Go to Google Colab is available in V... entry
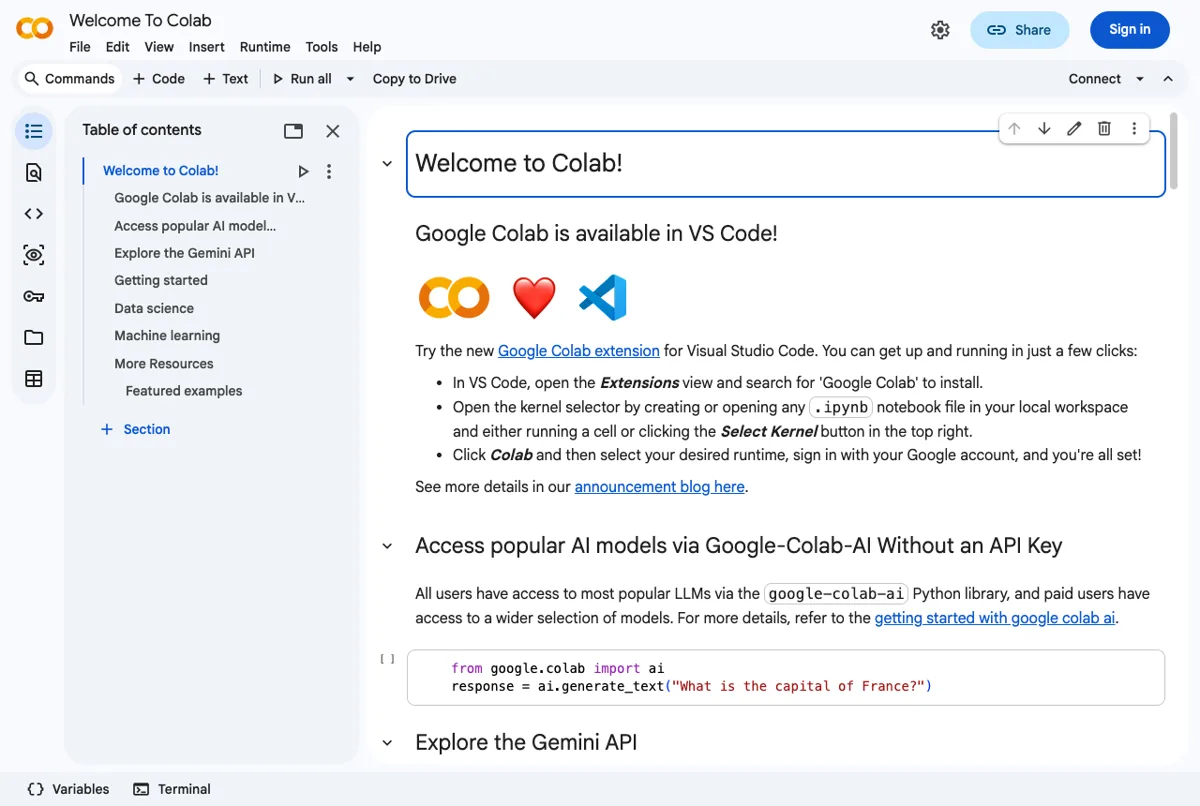 [210, 198]
